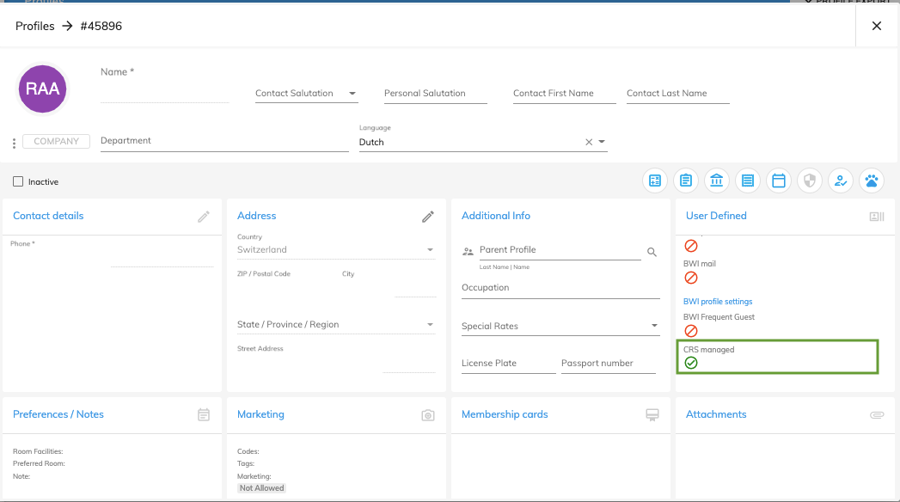
Task: Click the shield privacy icon
Action: [810, 181]
